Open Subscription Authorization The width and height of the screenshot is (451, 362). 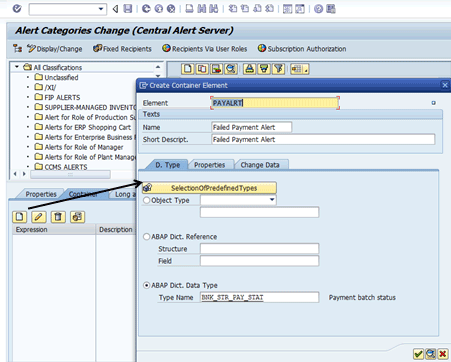302,49
